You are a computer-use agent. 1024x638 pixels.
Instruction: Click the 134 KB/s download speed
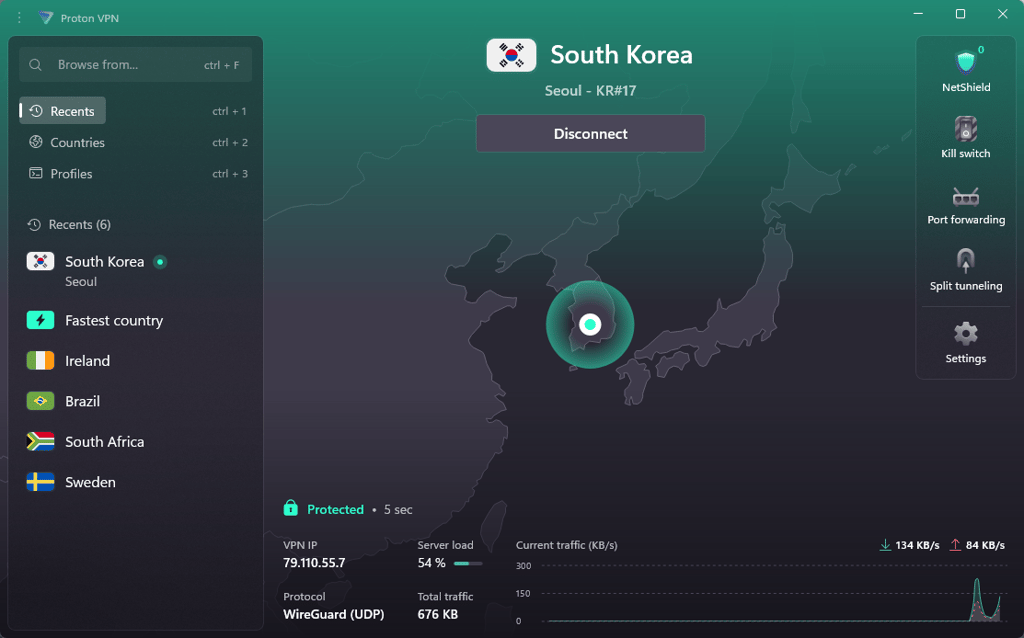pos(918,545)
